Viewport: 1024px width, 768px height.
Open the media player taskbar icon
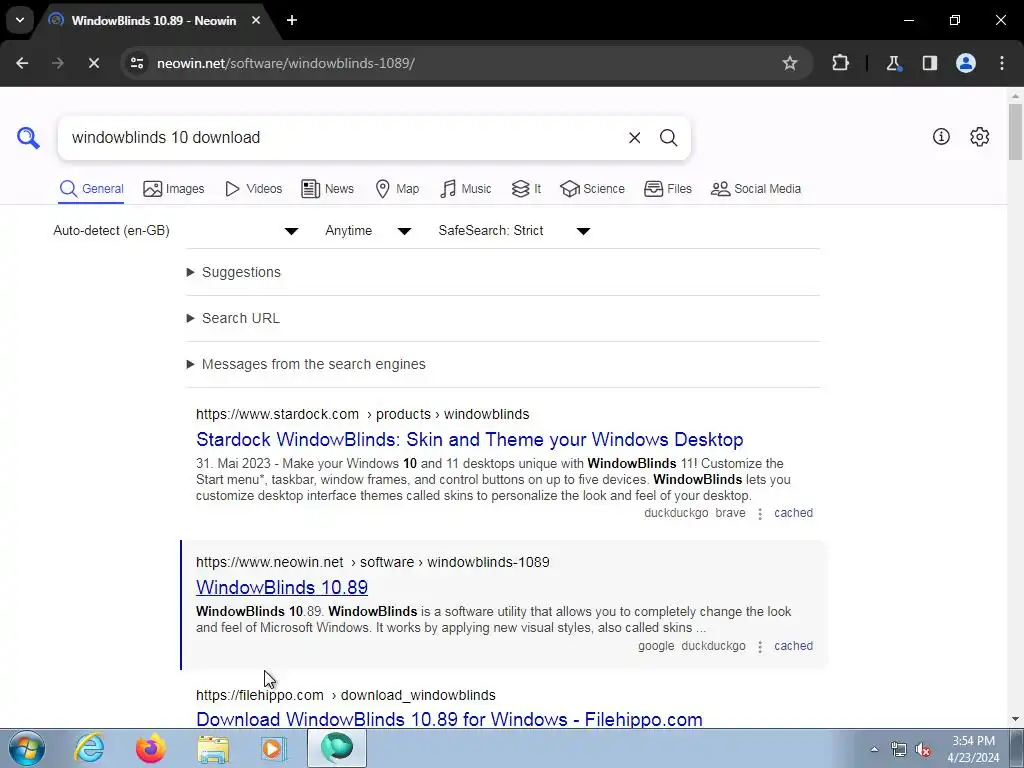coord(274,748)
